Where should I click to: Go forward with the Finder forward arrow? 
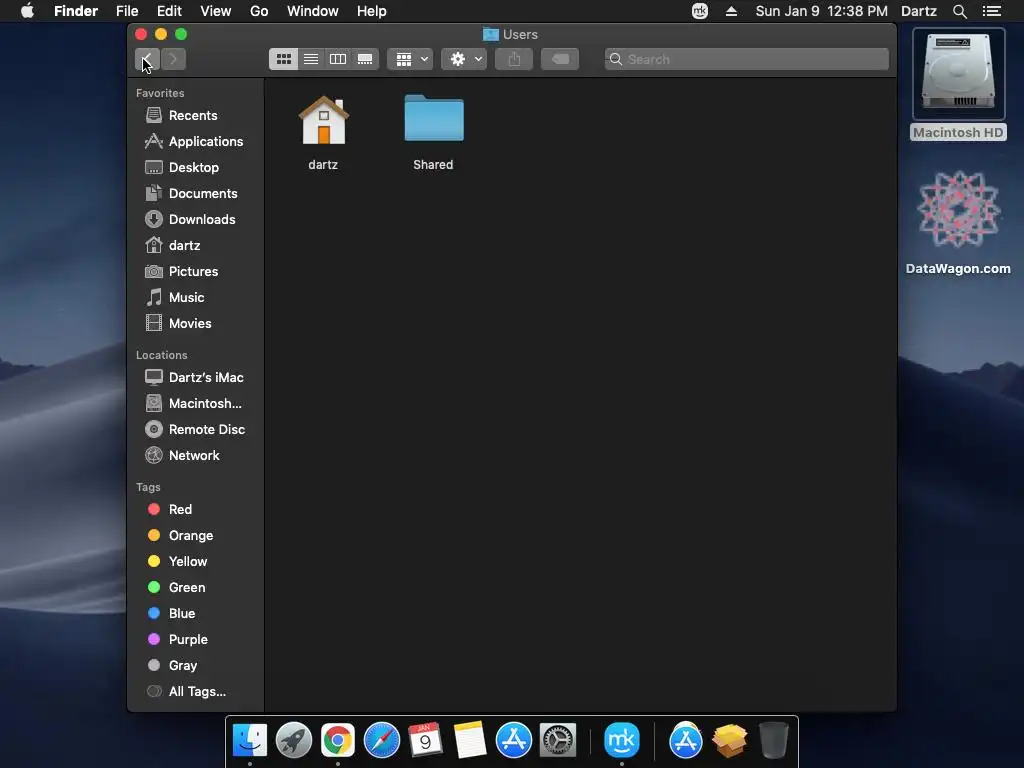(174, 59)
